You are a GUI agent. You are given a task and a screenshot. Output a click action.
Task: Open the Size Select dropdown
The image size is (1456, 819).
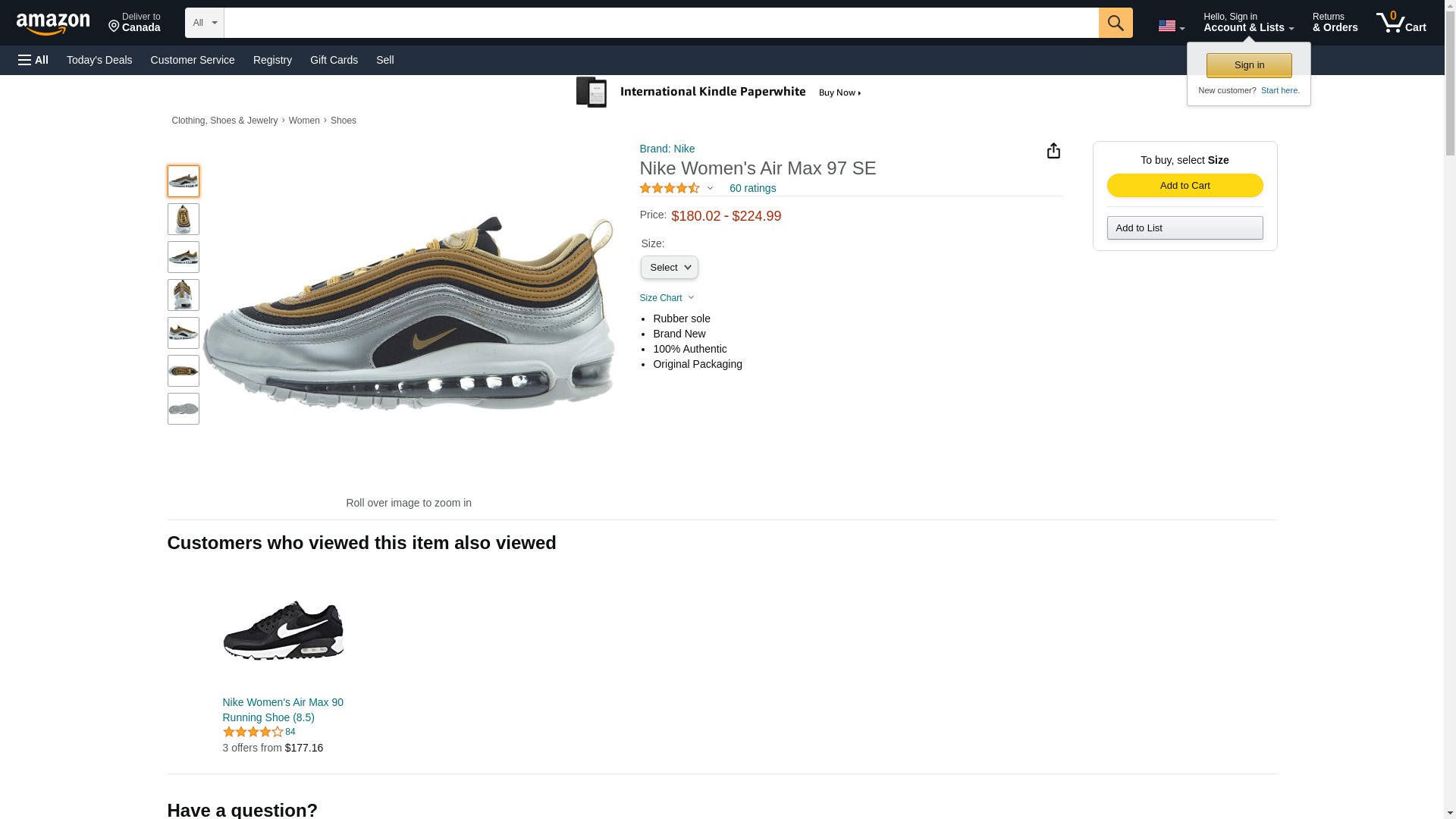(x=669, y=268)
